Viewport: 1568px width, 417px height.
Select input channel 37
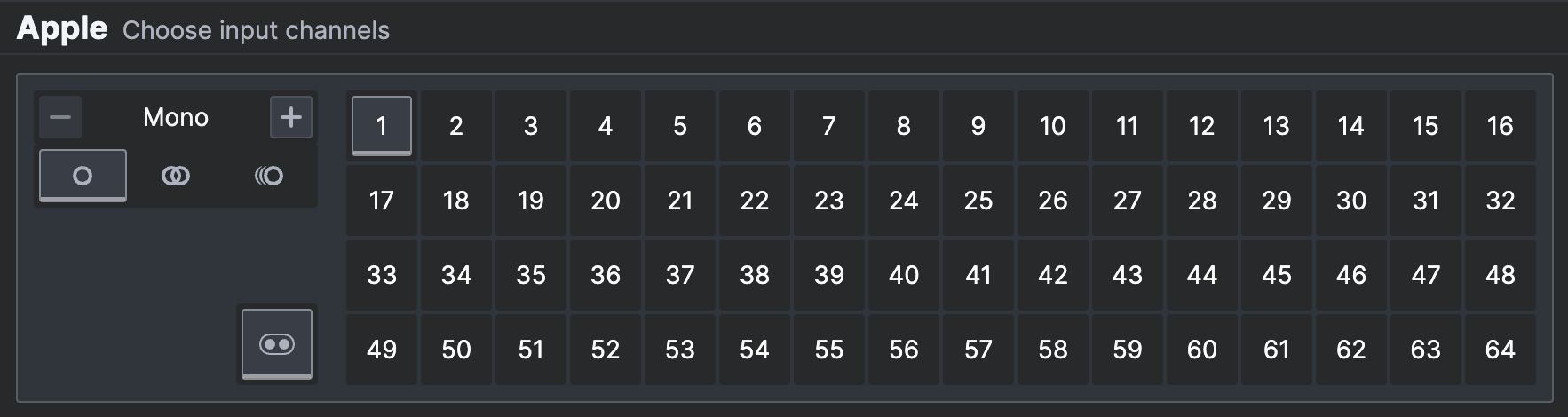pos(680,275)
